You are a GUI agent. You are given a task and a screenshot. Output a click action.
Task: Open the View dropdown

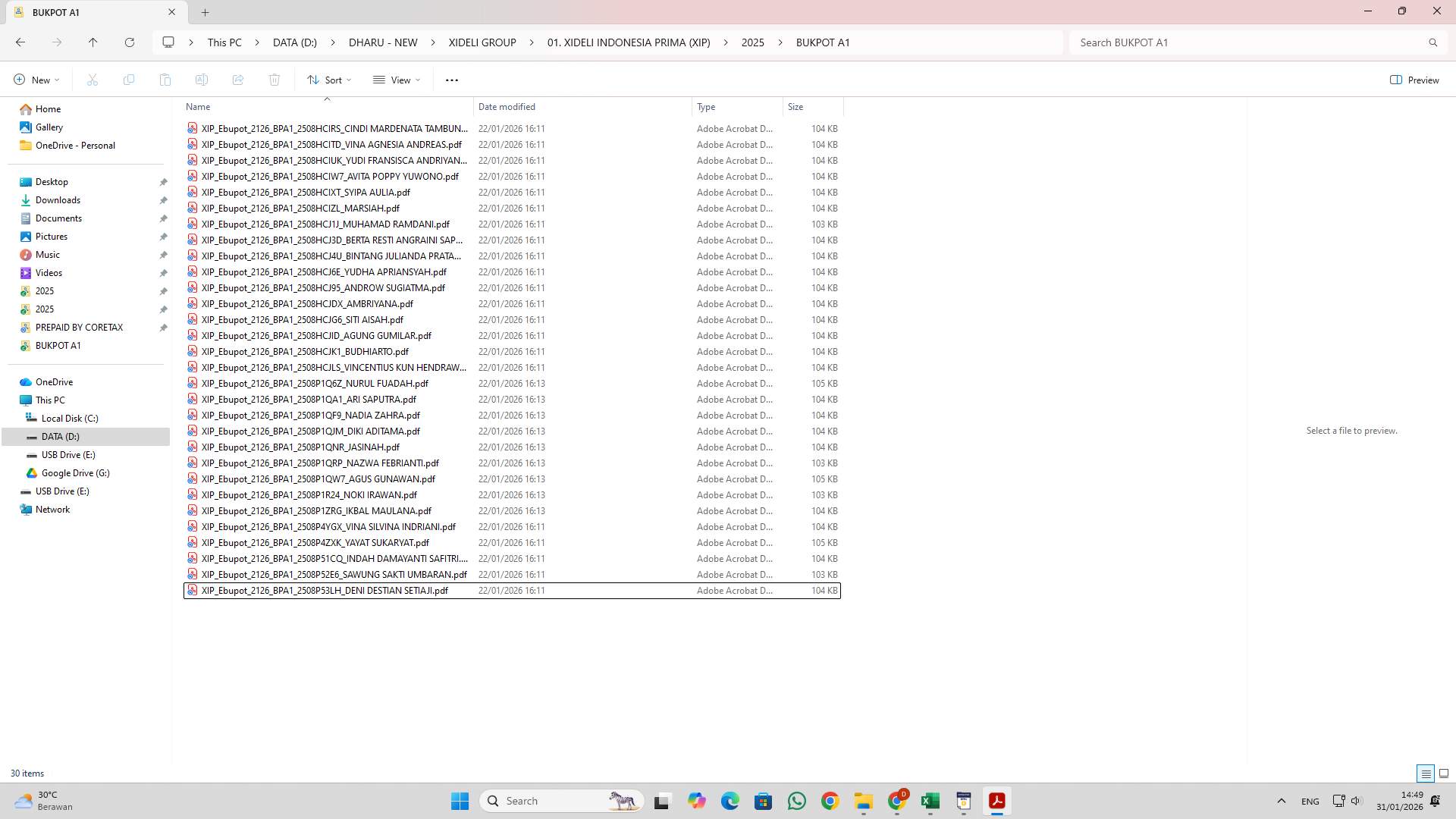tap(396, 80)
